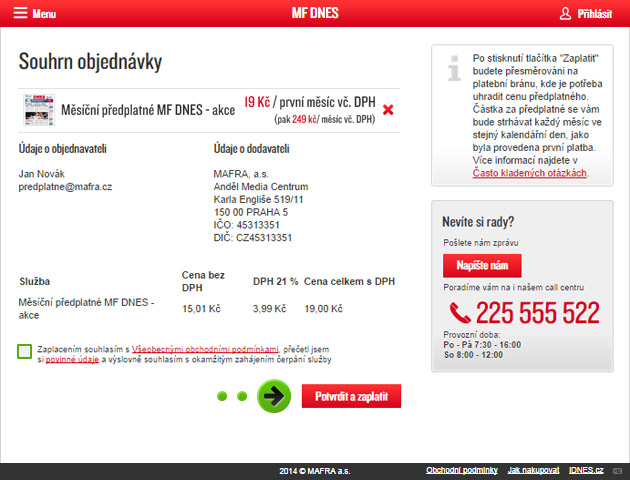630x480 pixels.
Task: Click the DPH 21 % column header
Action: pos(276,282)
